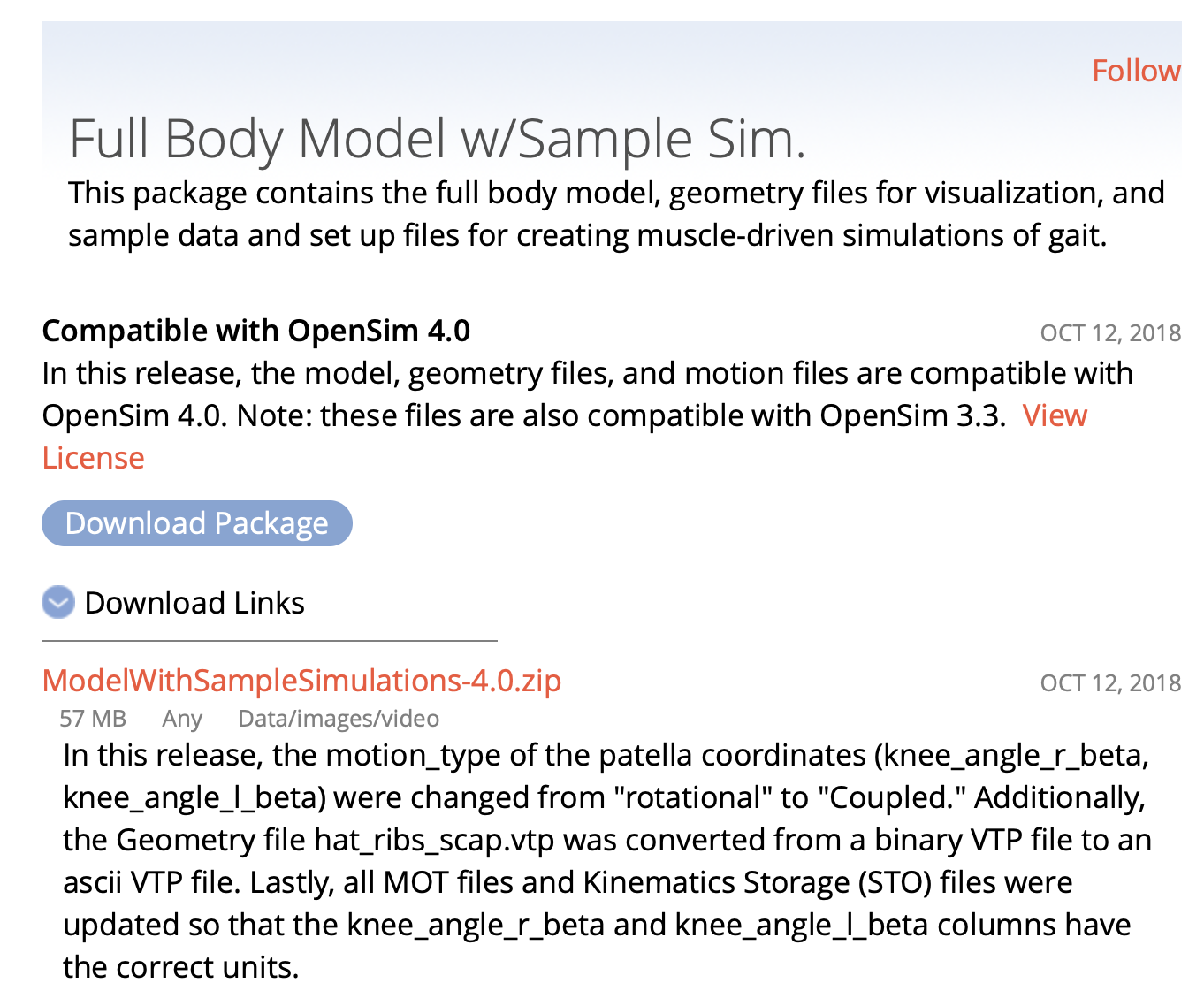This screenshot has width=1204, height=1006.
Task: Click the circular chevron icon beside Download Links
Action: 57,603
